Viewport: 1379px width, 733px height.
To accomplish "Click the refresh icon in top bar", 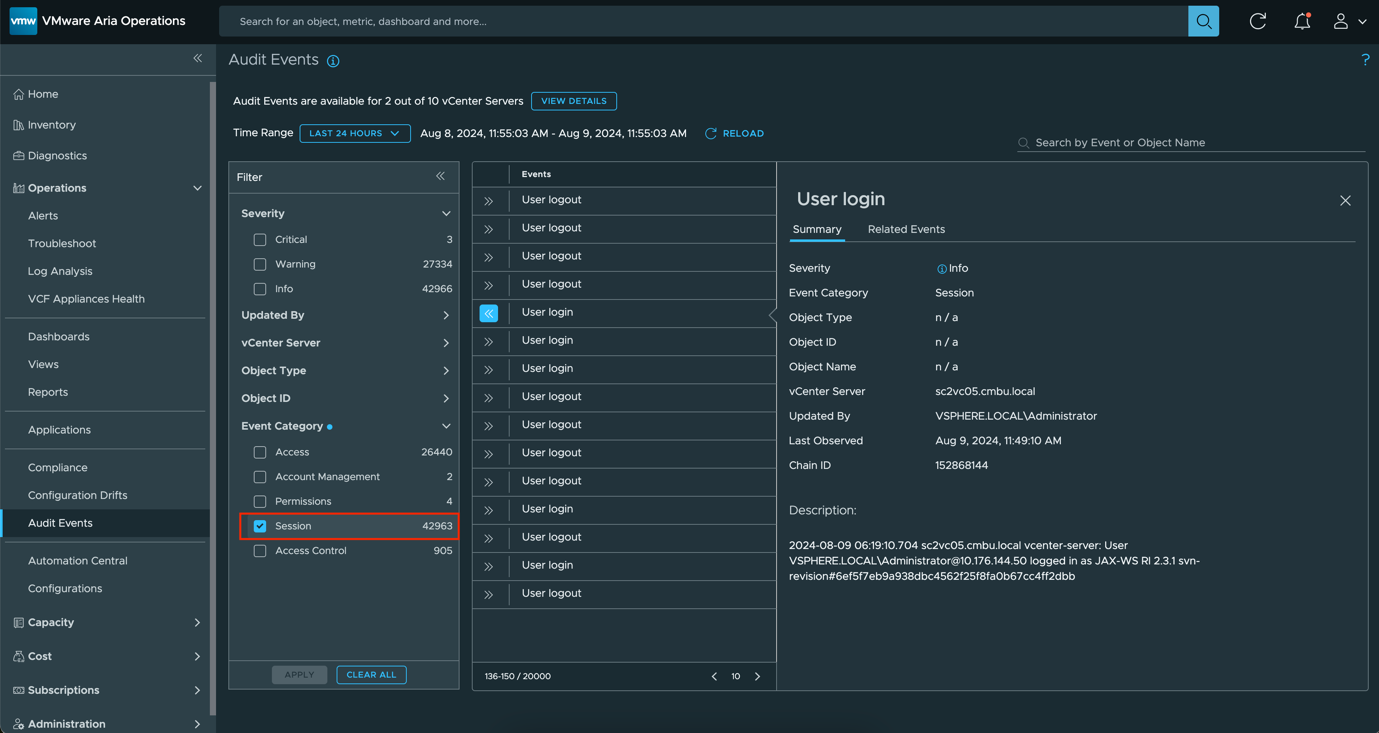I will (1258, 21).
